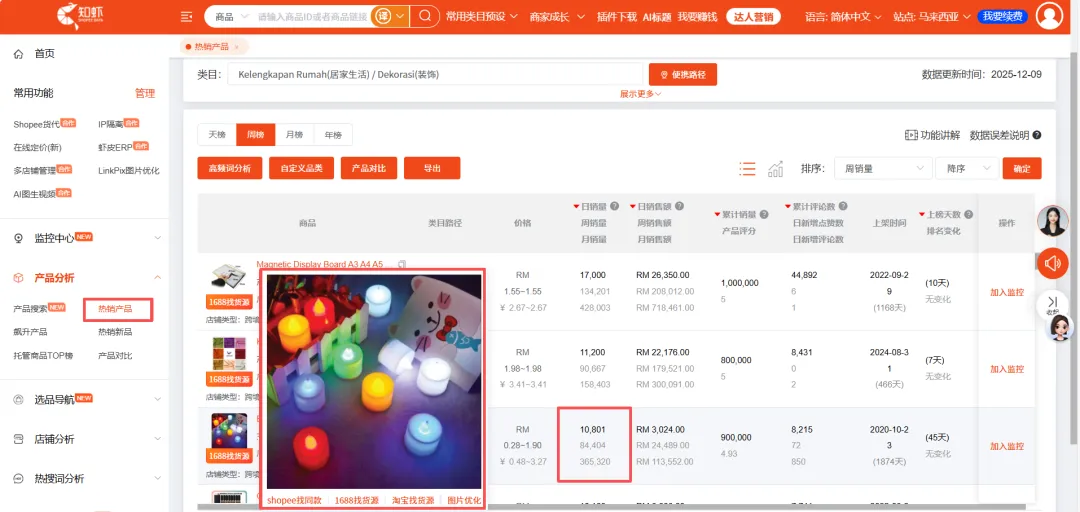Click the Magnetic Display Board product thumbnail

coord(229,276)
